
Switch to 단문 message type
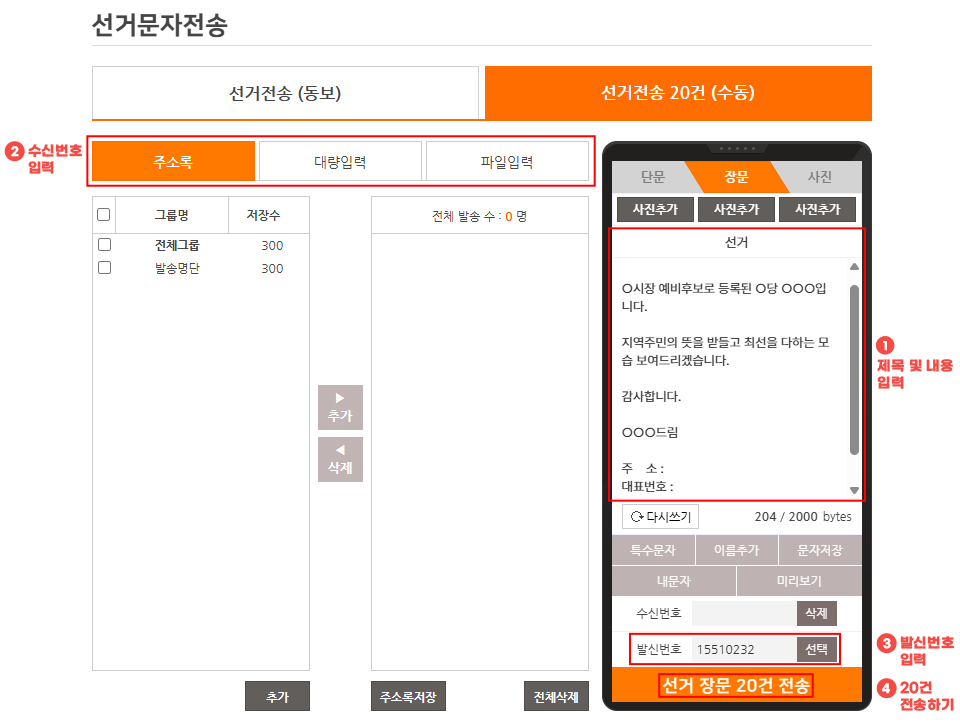click(x=652, y=177)
